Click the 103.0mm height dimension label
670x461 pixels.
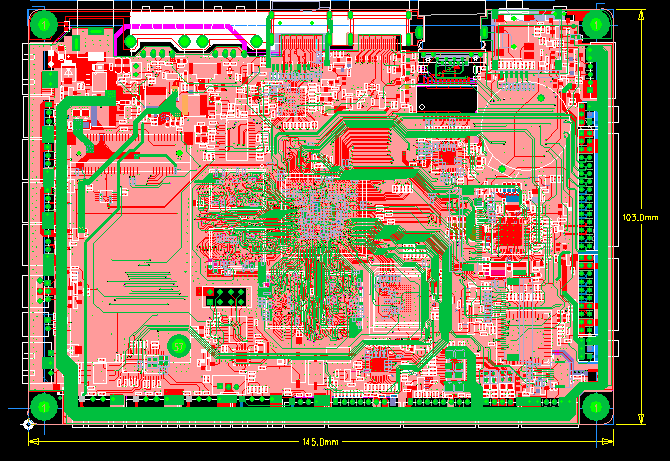641,217
